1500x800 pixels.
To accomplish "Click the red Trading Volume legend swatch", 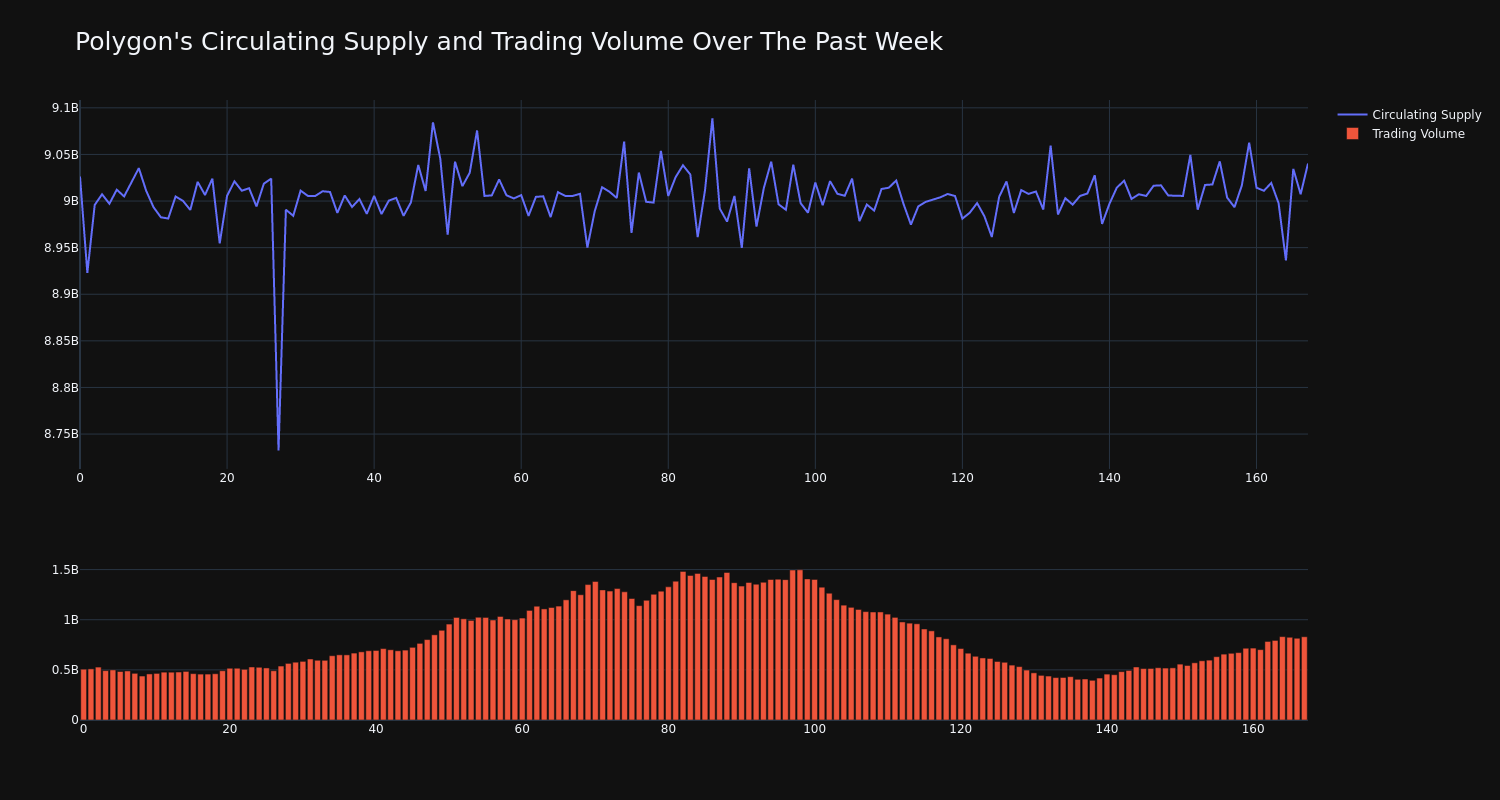I will (1352, 134).
